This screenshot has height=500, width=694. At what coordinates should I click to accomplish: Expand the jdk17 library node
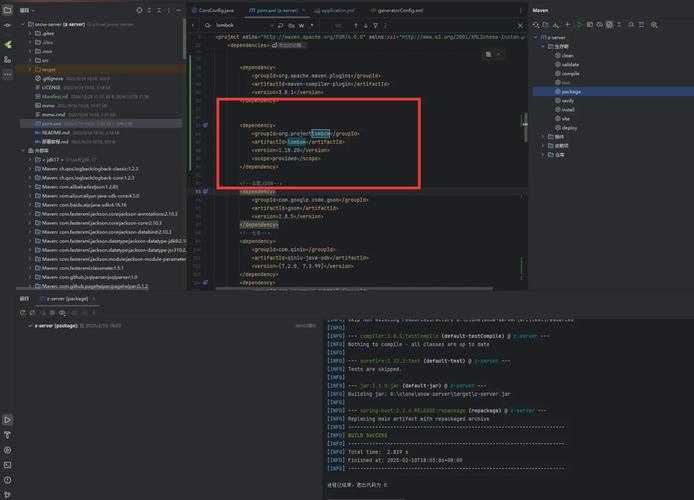(x=32, y=159)
